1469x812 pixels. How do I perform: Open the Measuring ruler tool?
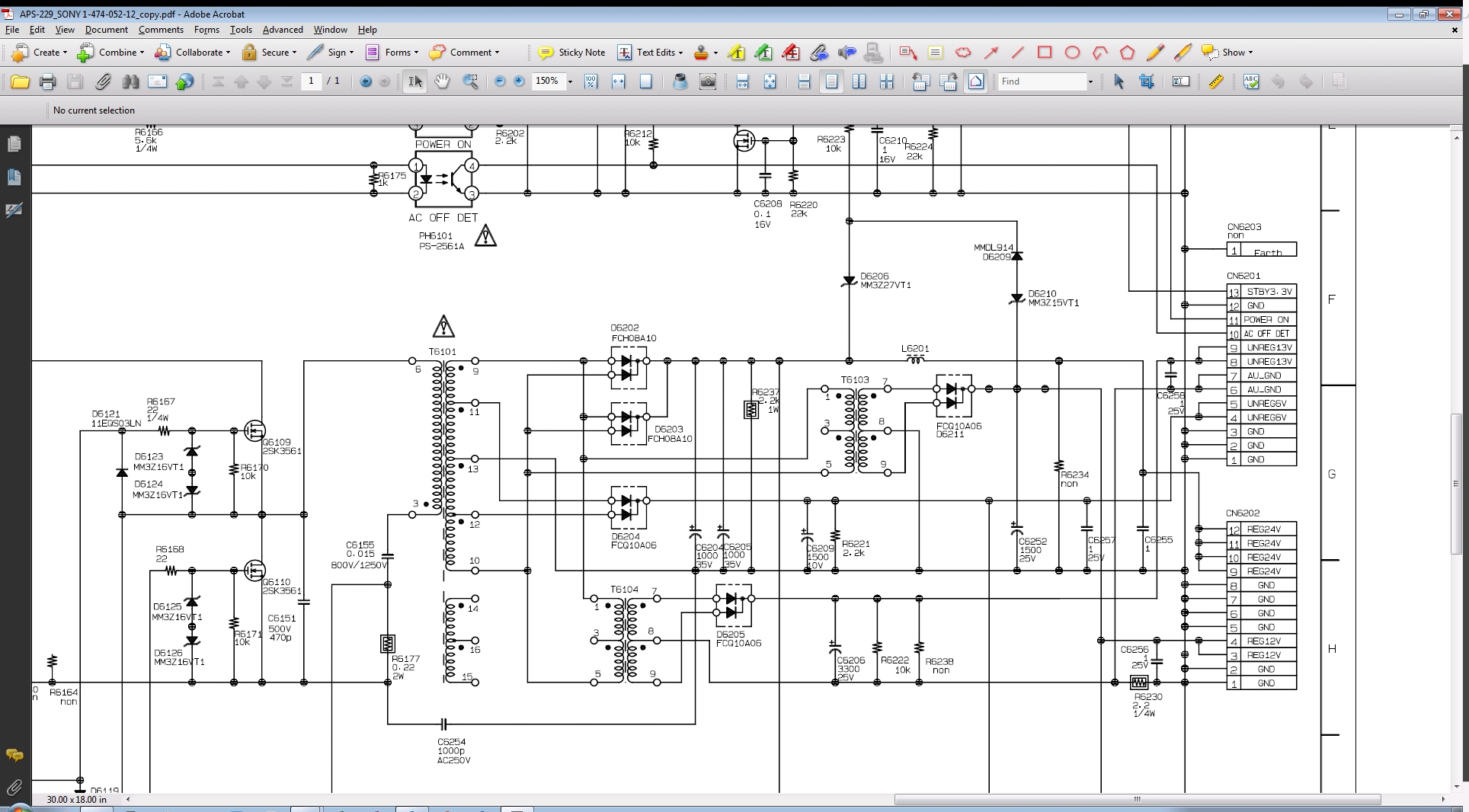pos(1216,82)
